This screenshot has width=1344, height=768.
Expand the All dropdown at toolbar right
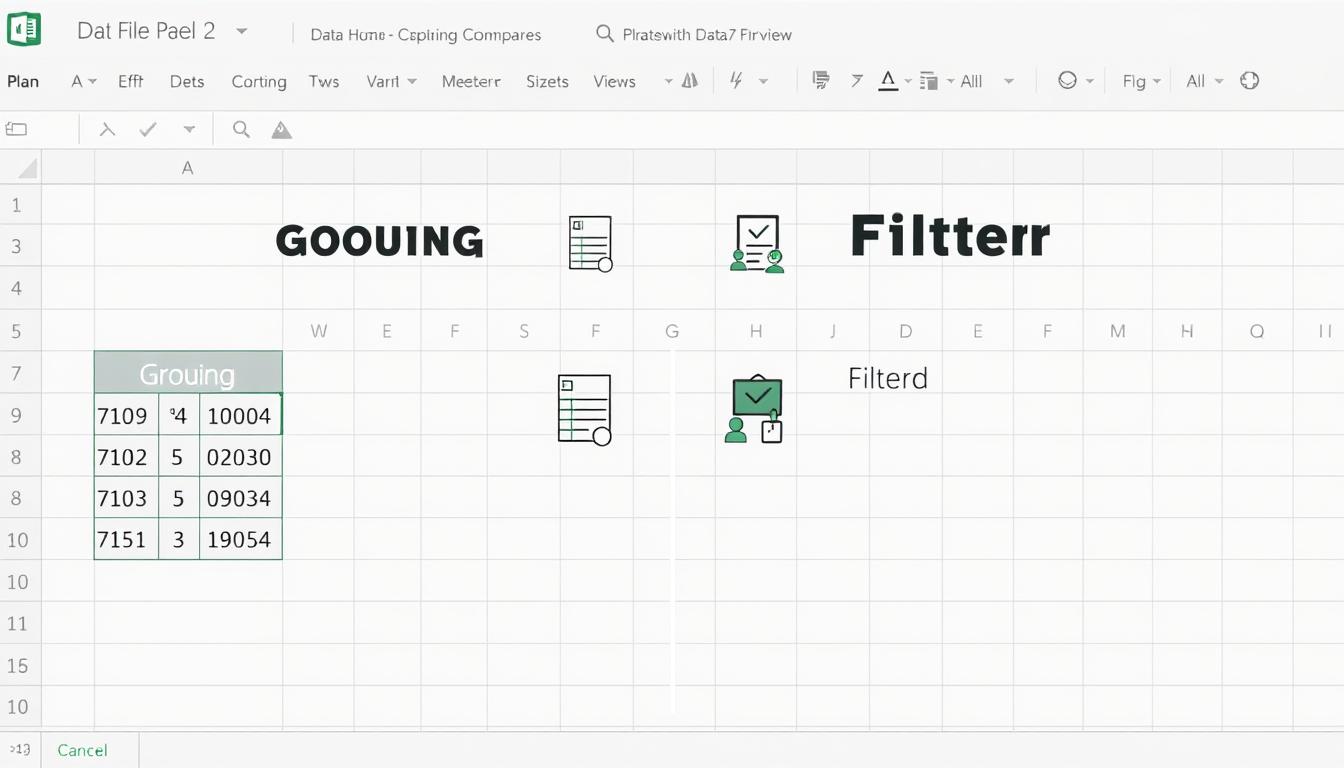pos(1204,81)
